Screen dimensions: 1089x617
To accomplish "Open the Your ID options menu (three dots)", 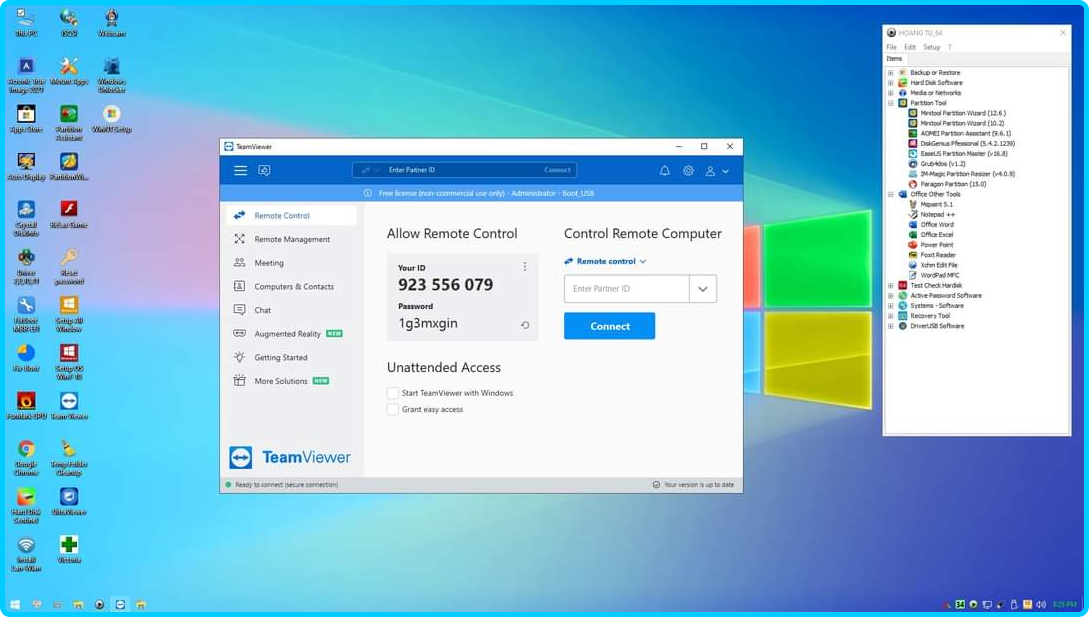I will [525, 267].
